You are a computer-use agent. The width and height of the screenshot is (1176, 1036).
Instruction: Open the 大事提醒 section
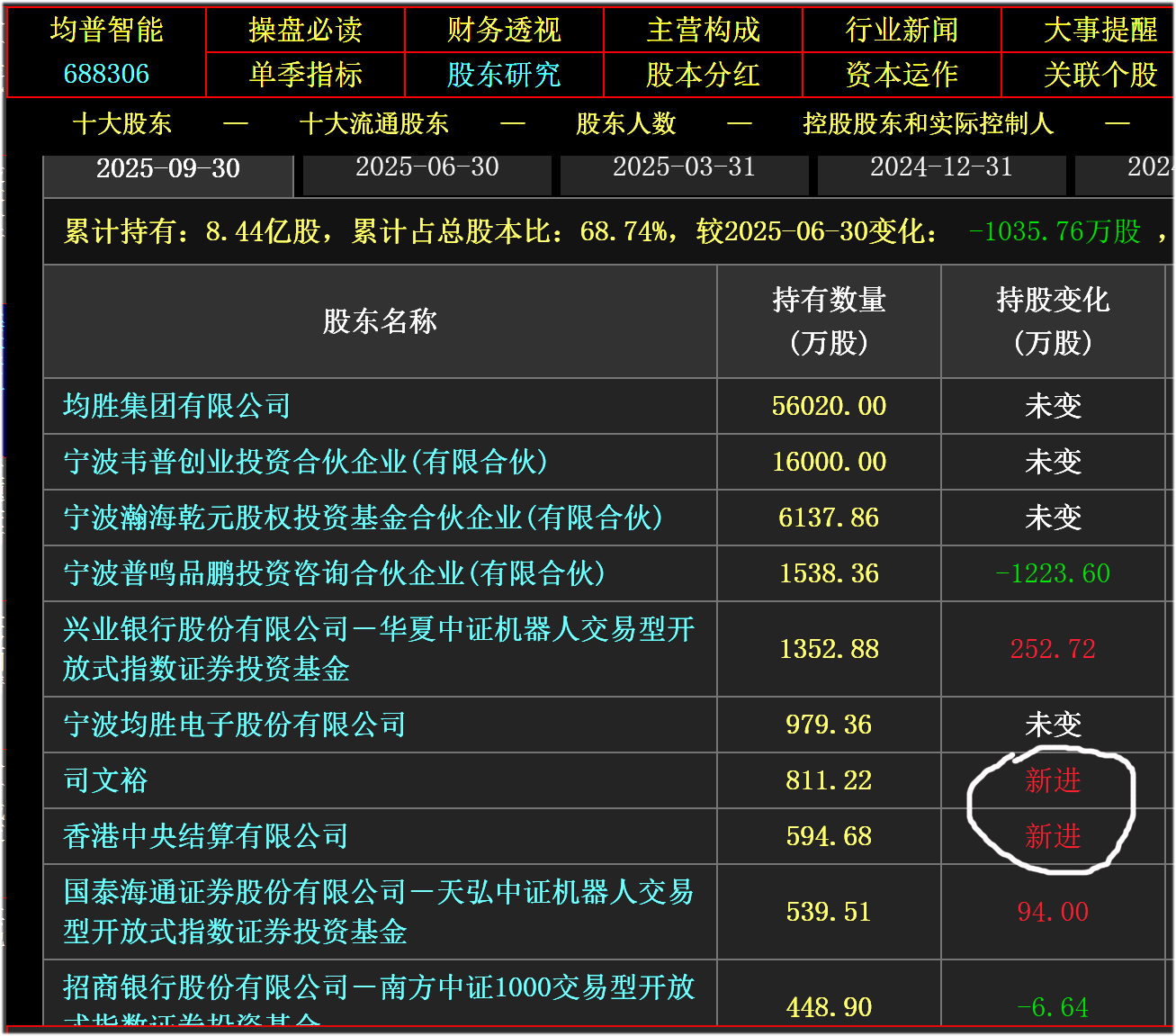(x=1100, y=31)
